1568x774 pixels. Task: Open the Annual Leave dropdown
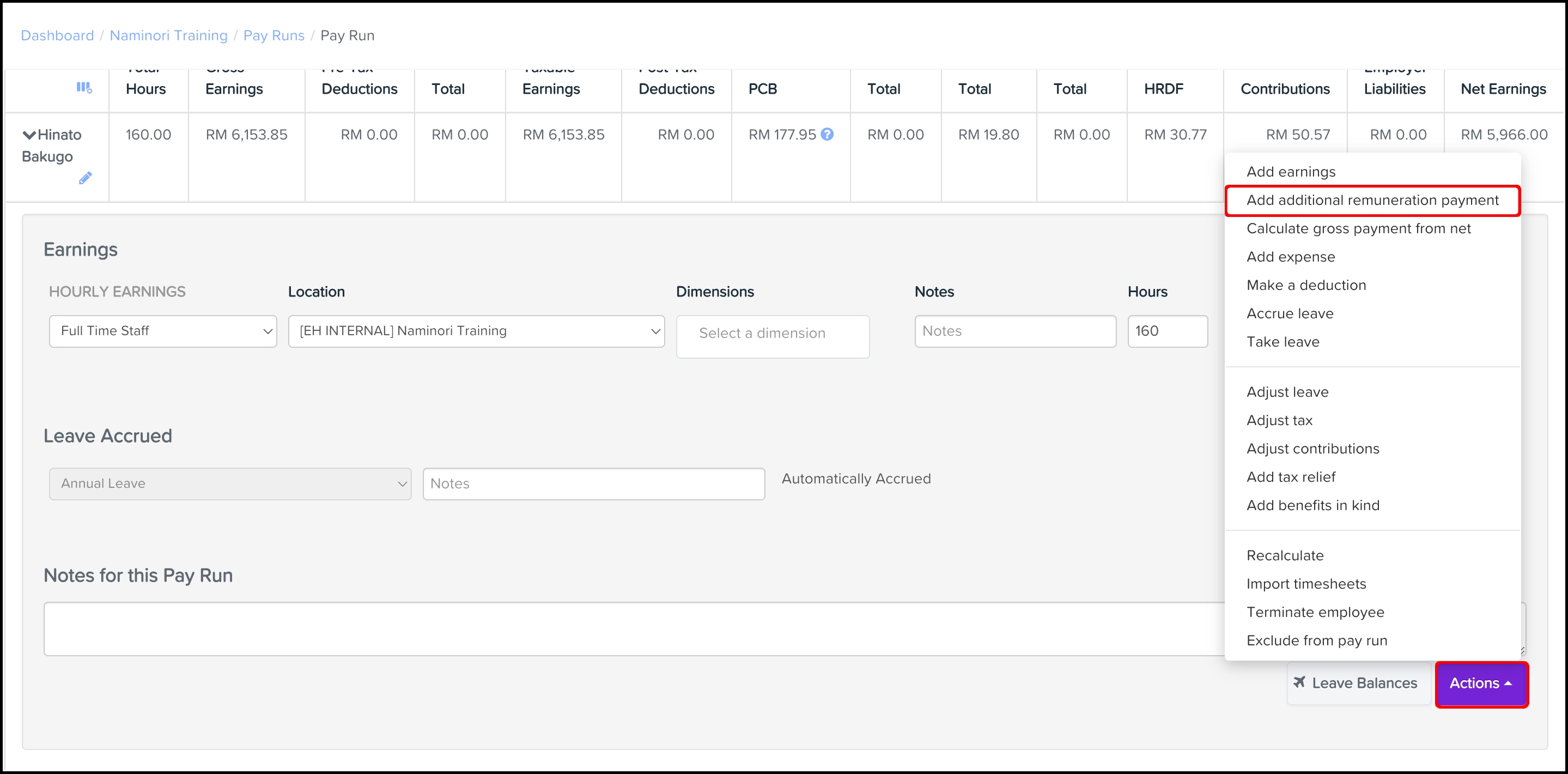230,483
